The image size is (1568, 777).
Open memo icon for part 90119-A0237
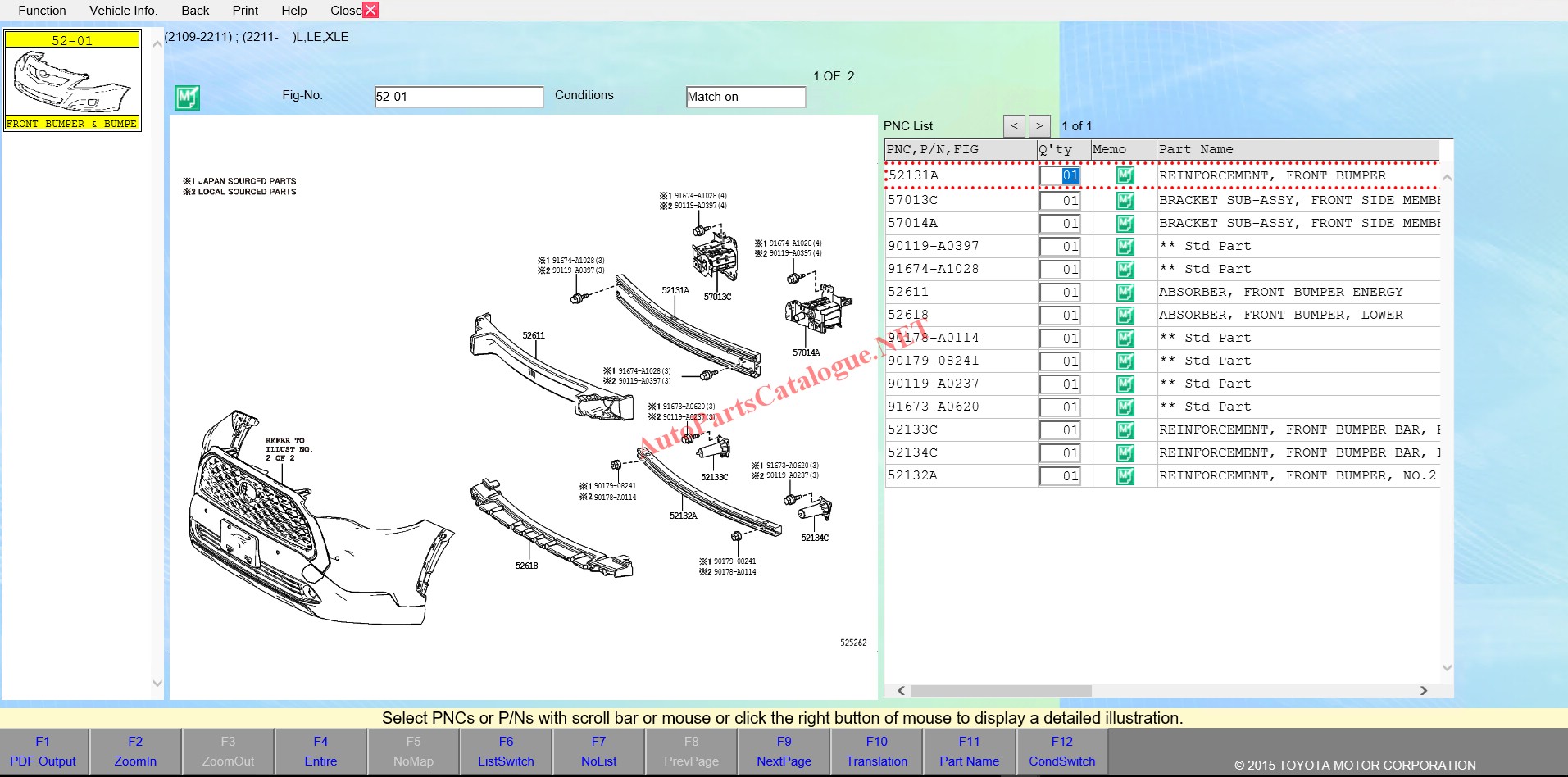[x=1125, y=384]
